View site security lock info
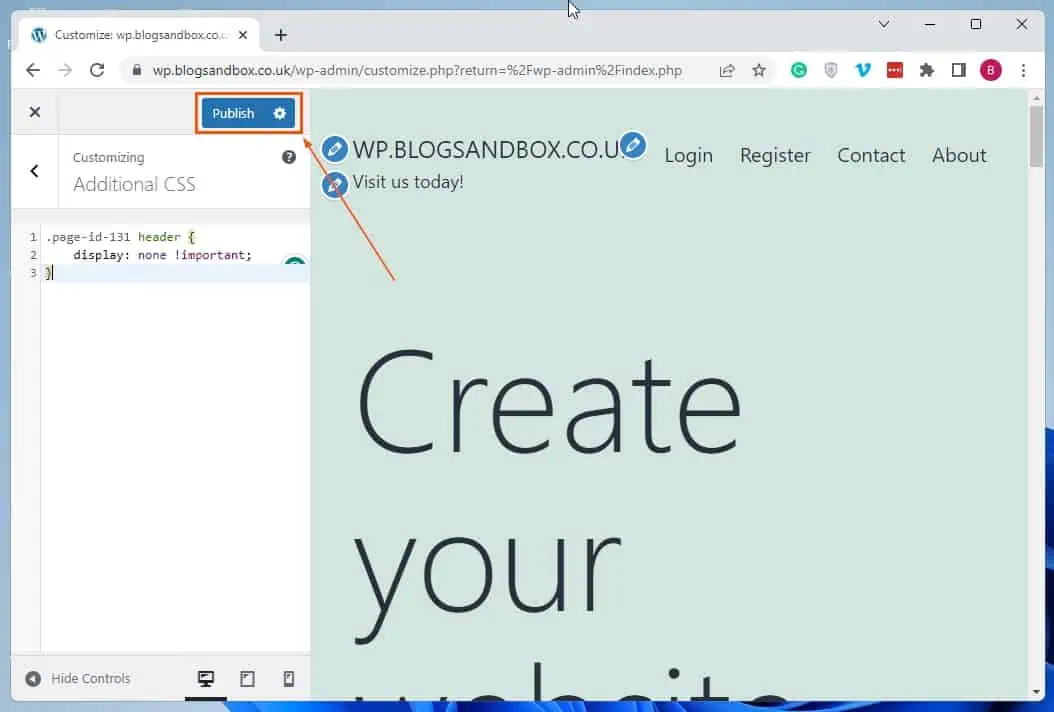1054x712 pixels. (136, 70)
